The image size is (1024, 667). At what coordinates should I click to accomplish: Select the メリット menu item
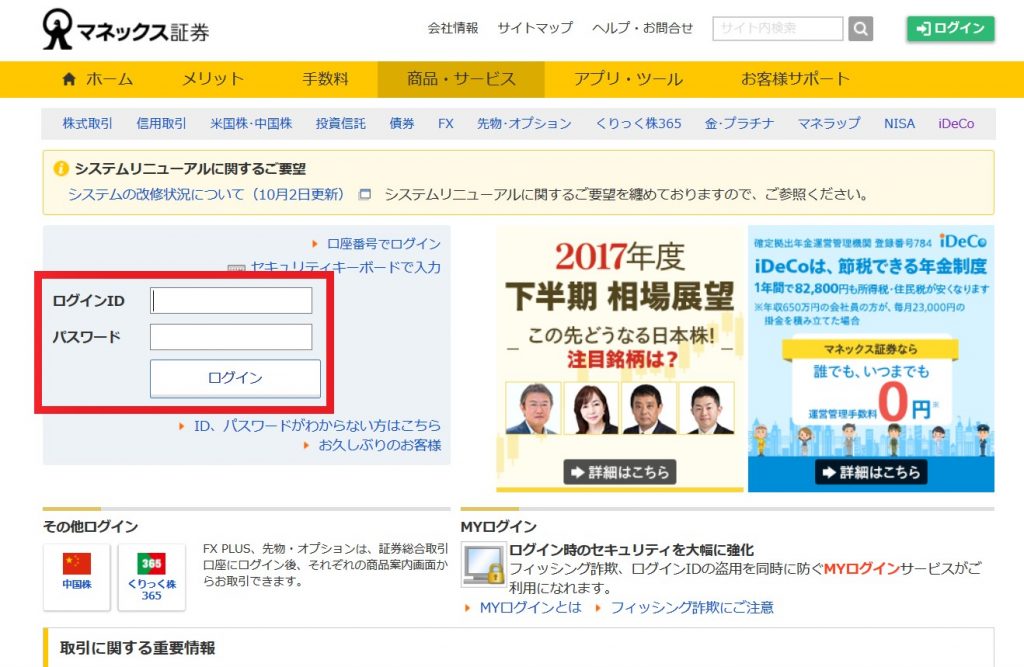click(212, 79)
